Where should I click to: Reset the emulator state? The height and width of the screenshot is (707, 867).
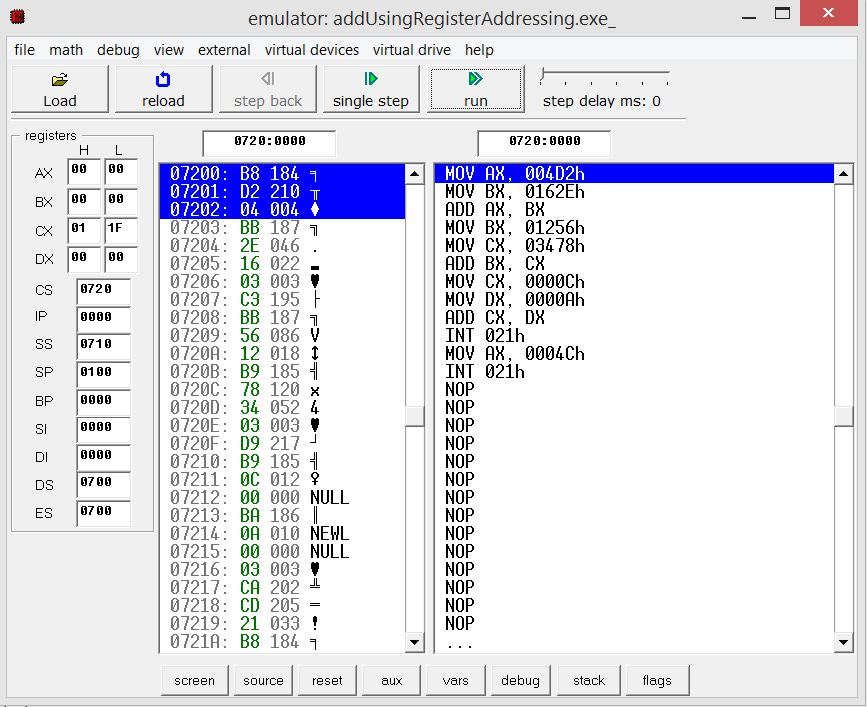click(x=327, y=680)
